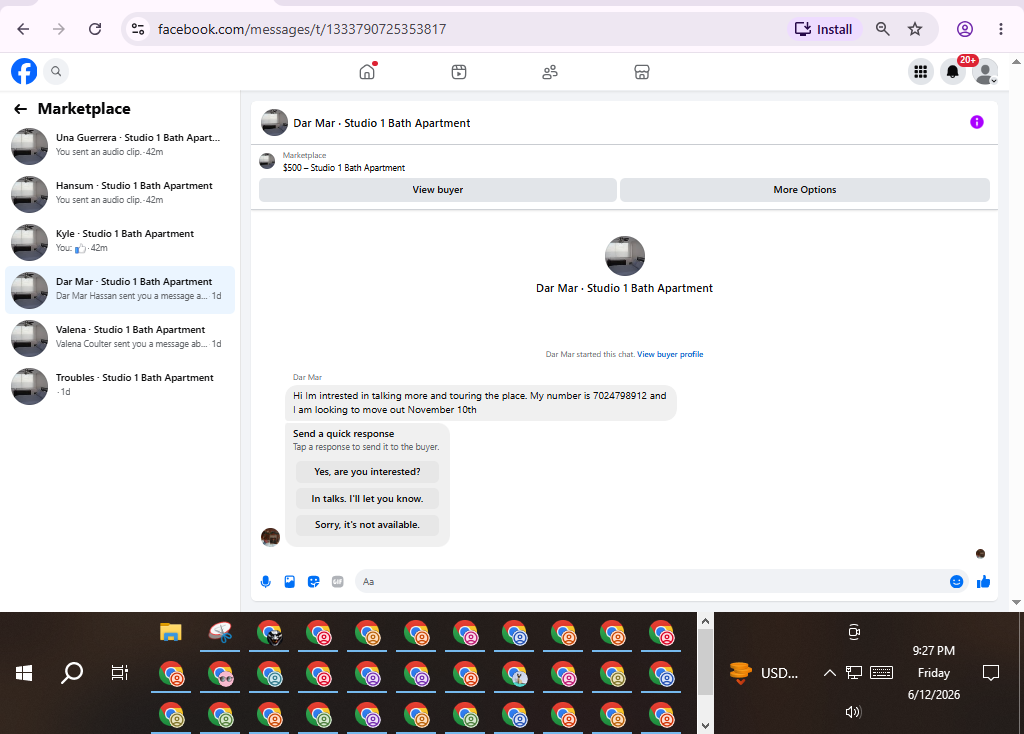Open the Reels video icon
1024x734 pixels.
coord(459,72)
